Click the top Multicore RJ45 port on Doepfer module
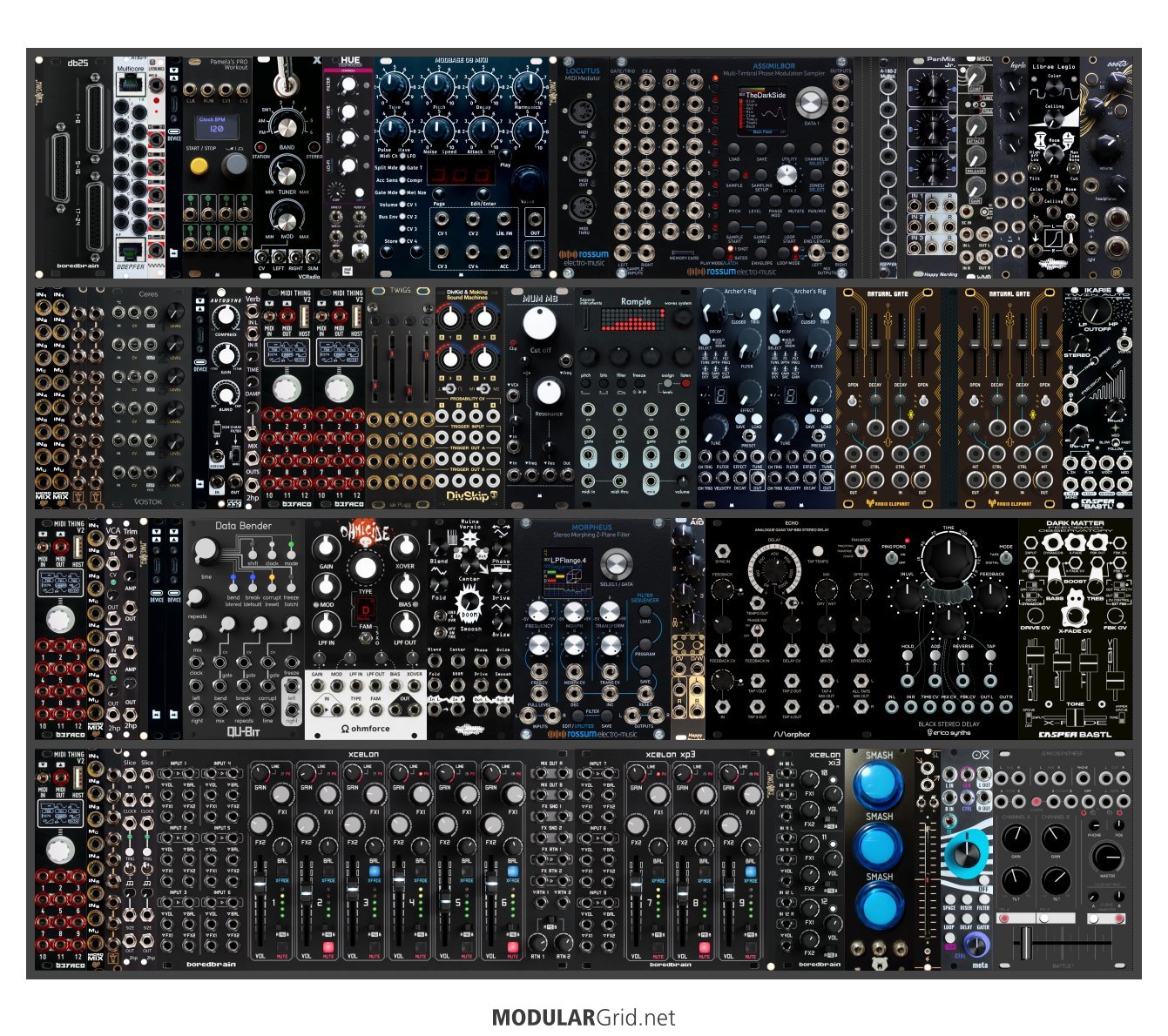The height and width of the screenshot is (1036, 1168). tap(130, 84)
